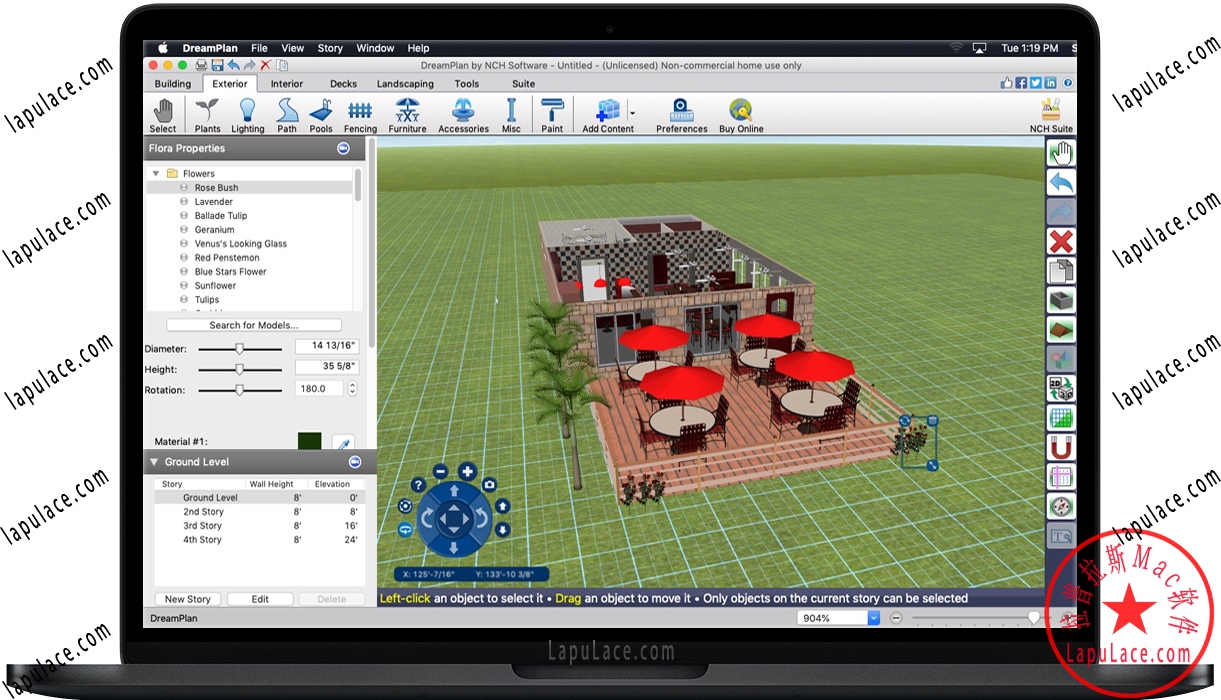Open the Pools tool
This screenshot has height=700, width=1221.
[x=321, y=115]
